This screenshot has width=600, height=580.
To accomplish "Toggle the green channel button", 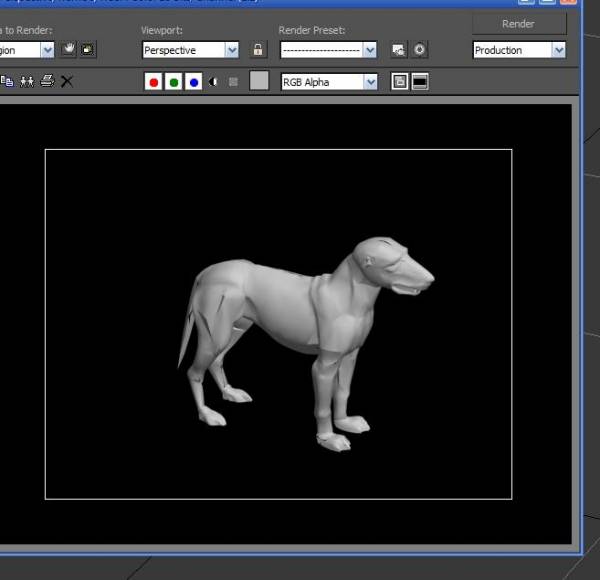I will pyautogui.click(x=174, y=82).
